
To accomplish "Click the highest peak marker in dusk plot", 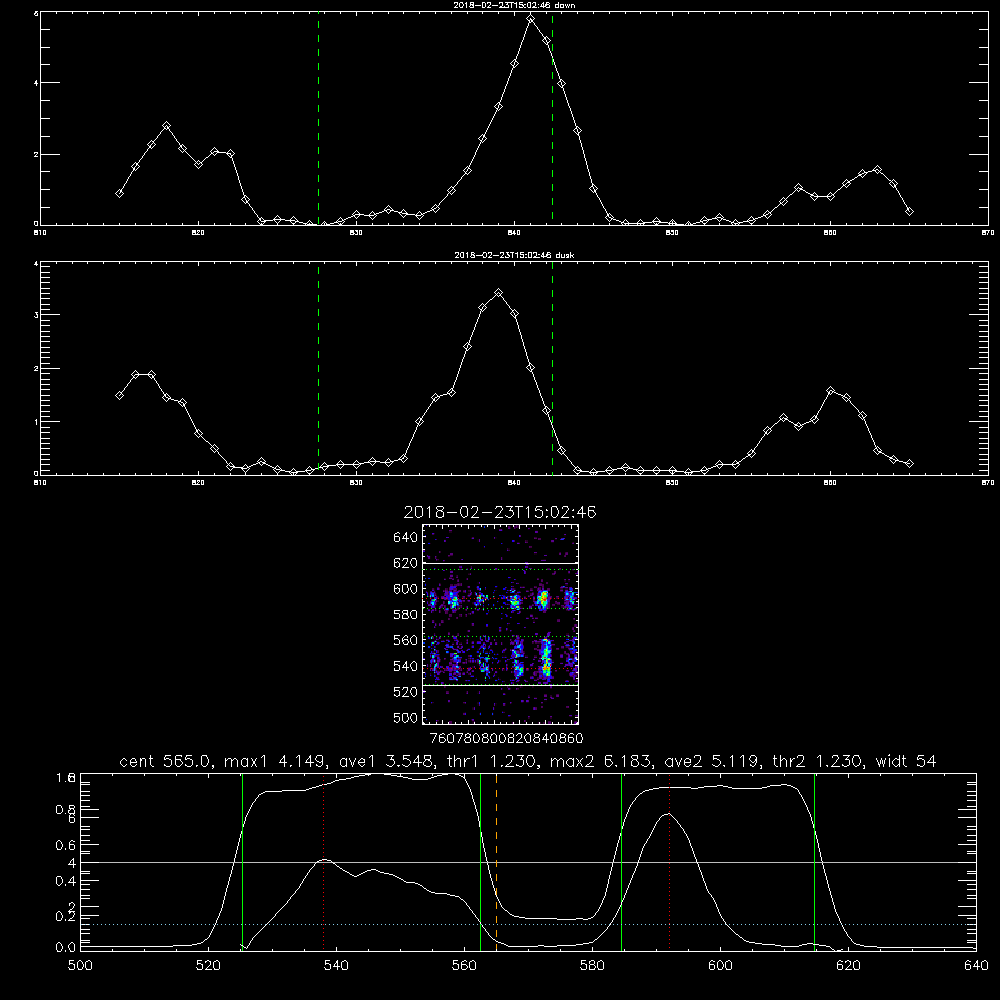I will pyautogui.click(x=499, y=293).
